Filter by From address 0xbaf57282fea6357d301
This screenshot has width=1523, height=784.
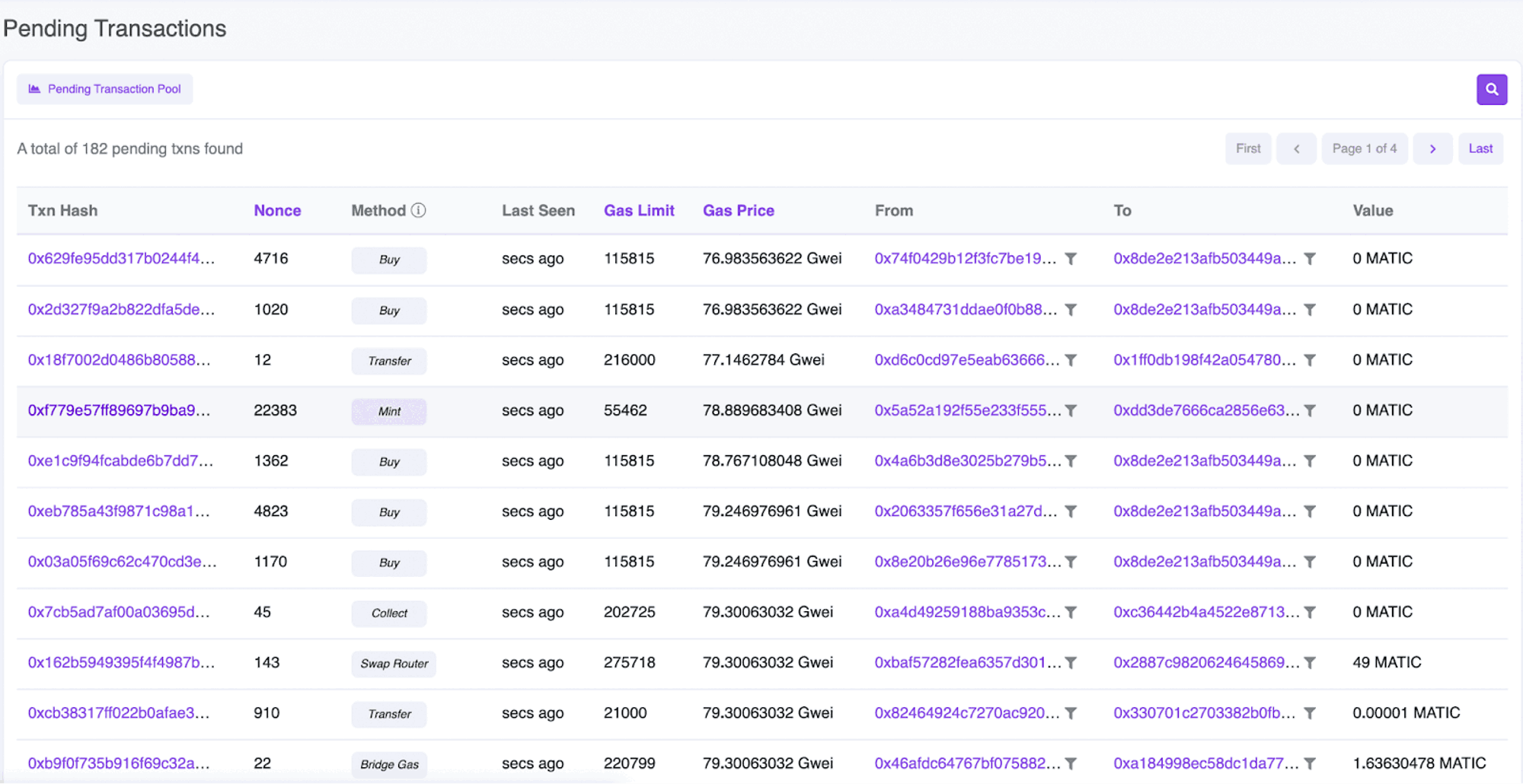1071,663
